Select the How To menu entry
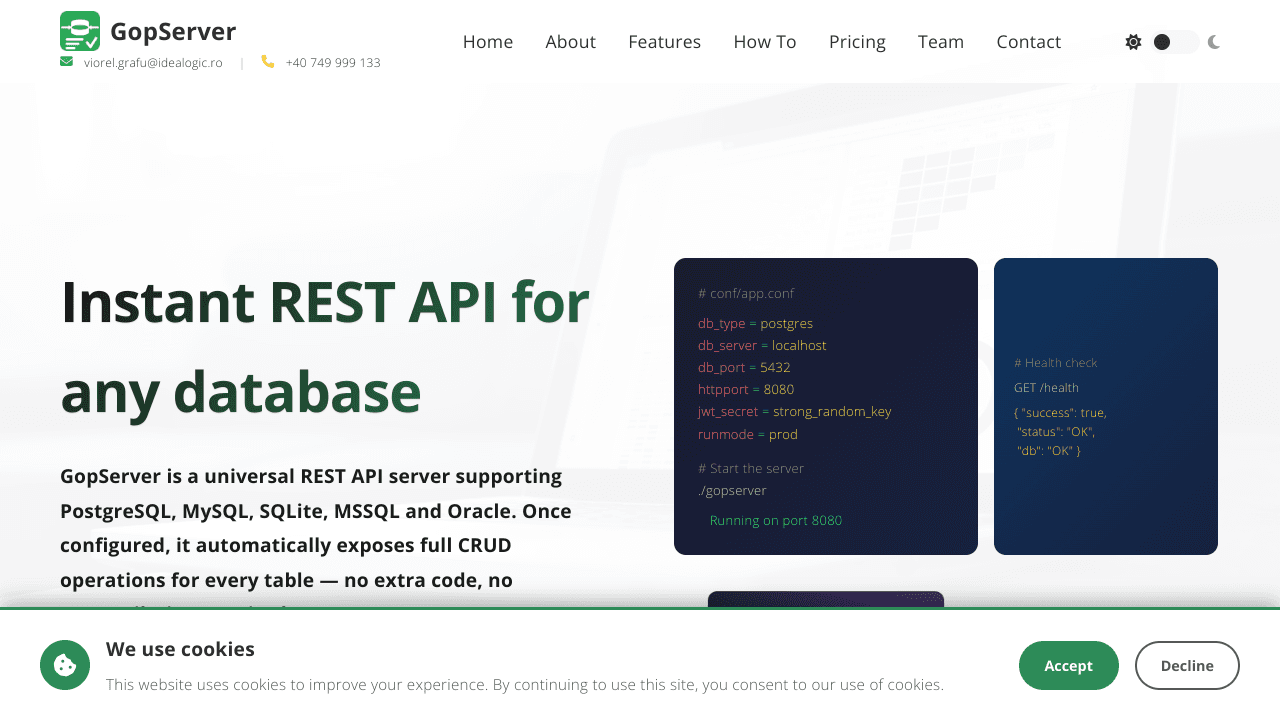1280x720 pixels. [765, 41]
